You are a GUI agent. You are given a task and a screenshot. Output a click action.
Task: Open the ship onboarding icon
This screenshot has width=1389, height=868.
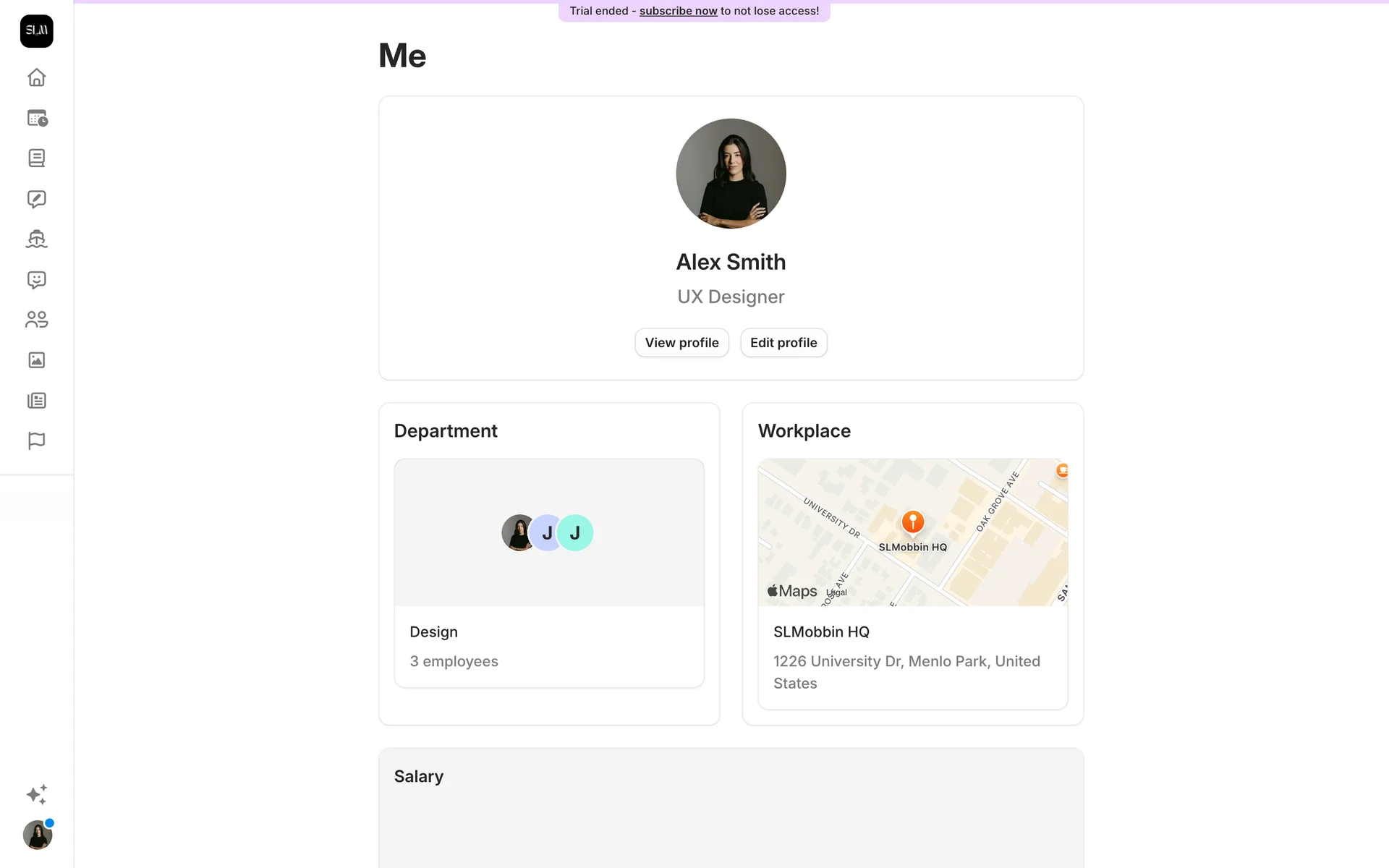coord(37,239)
